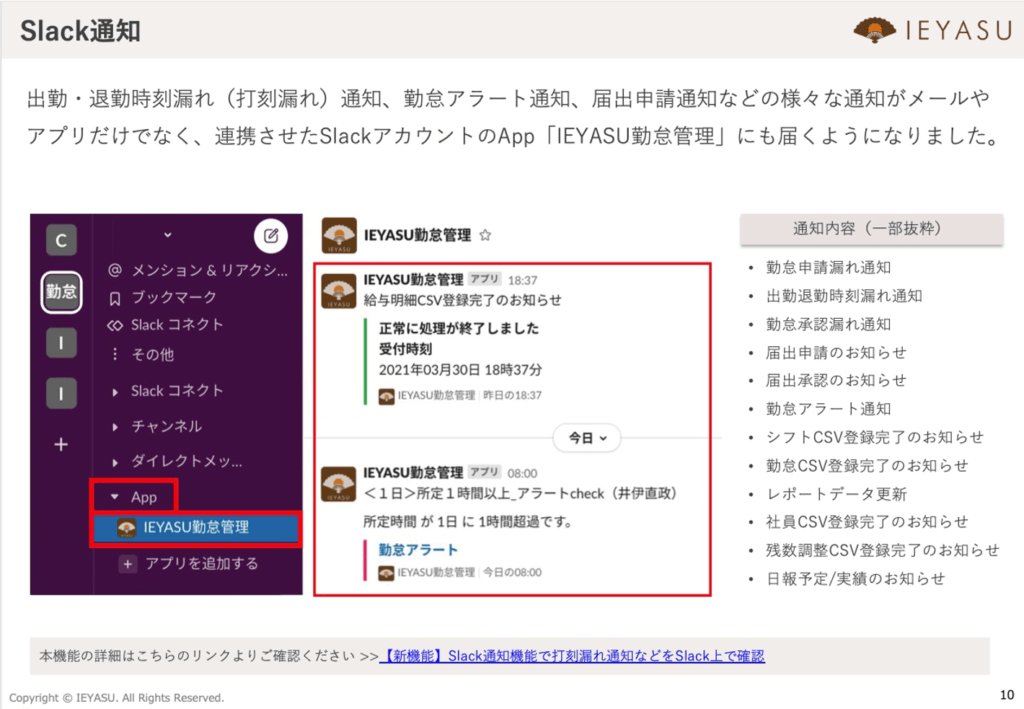Open the 新機能 Slack通知機能 link
Viewport: 1024px width, 709px height.
click(572, 655)
